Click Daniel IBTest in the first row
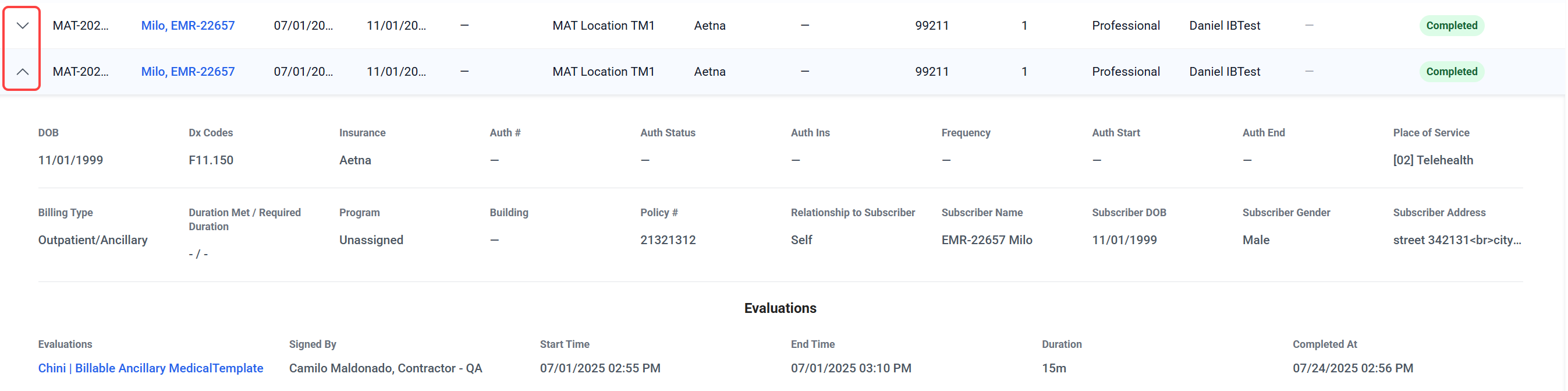 tap(1224, 26)
